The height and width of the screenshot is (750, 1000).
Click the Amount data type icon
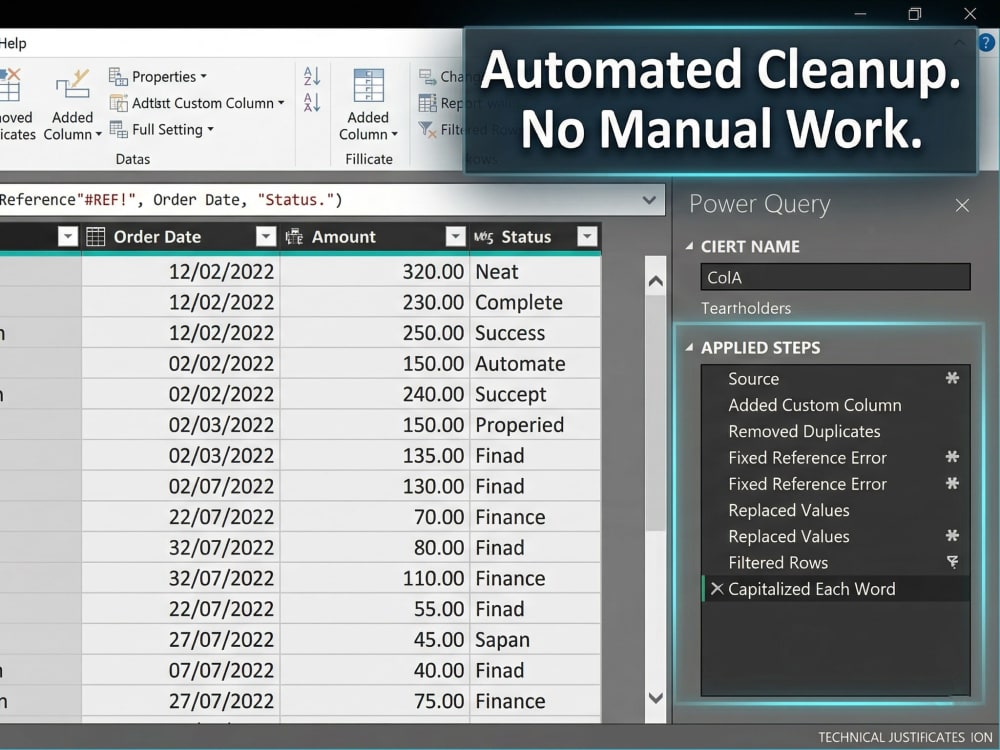pyautogui.click(x=294, y=237)
